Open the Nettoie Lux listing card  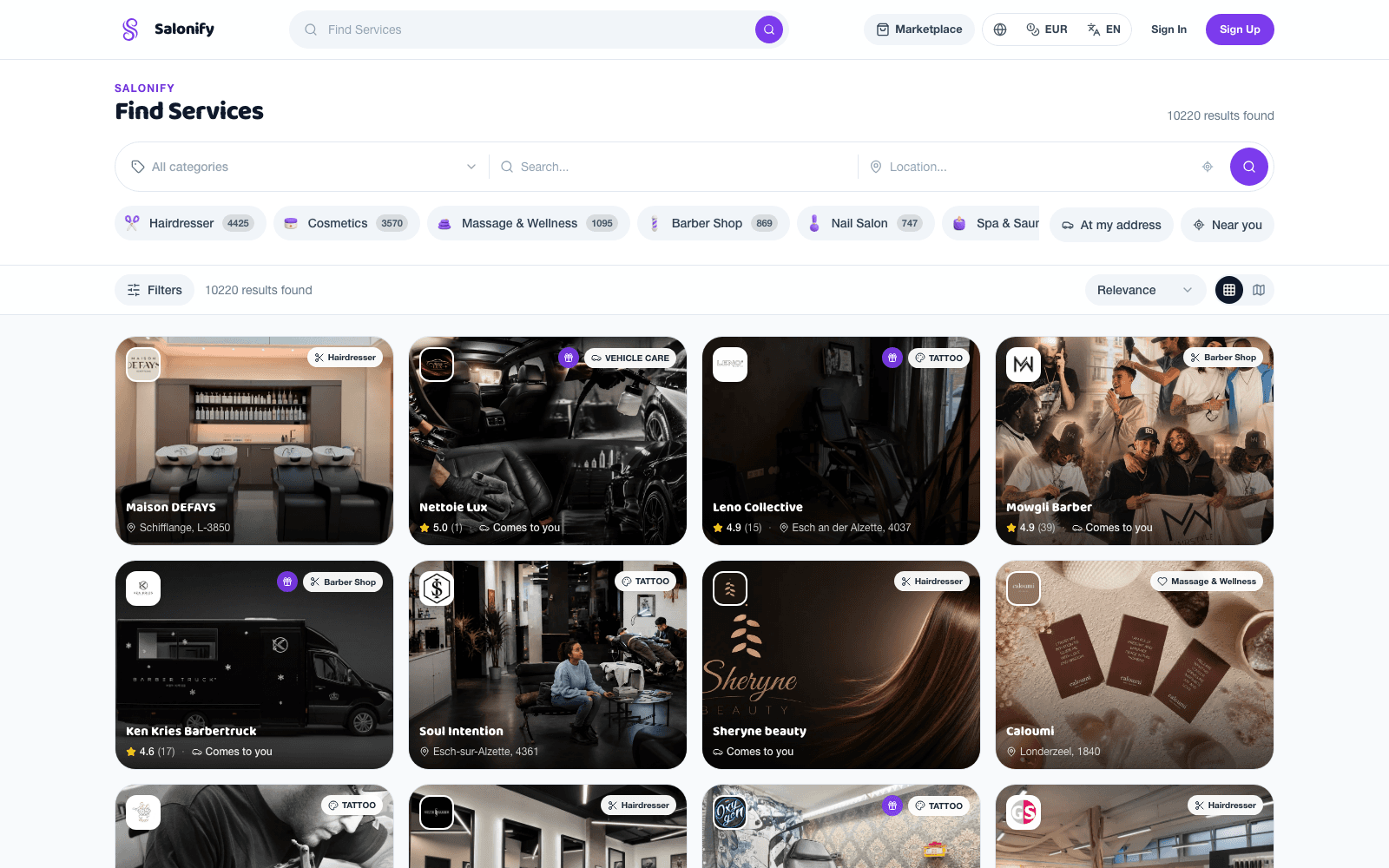(x=548, y=441)
